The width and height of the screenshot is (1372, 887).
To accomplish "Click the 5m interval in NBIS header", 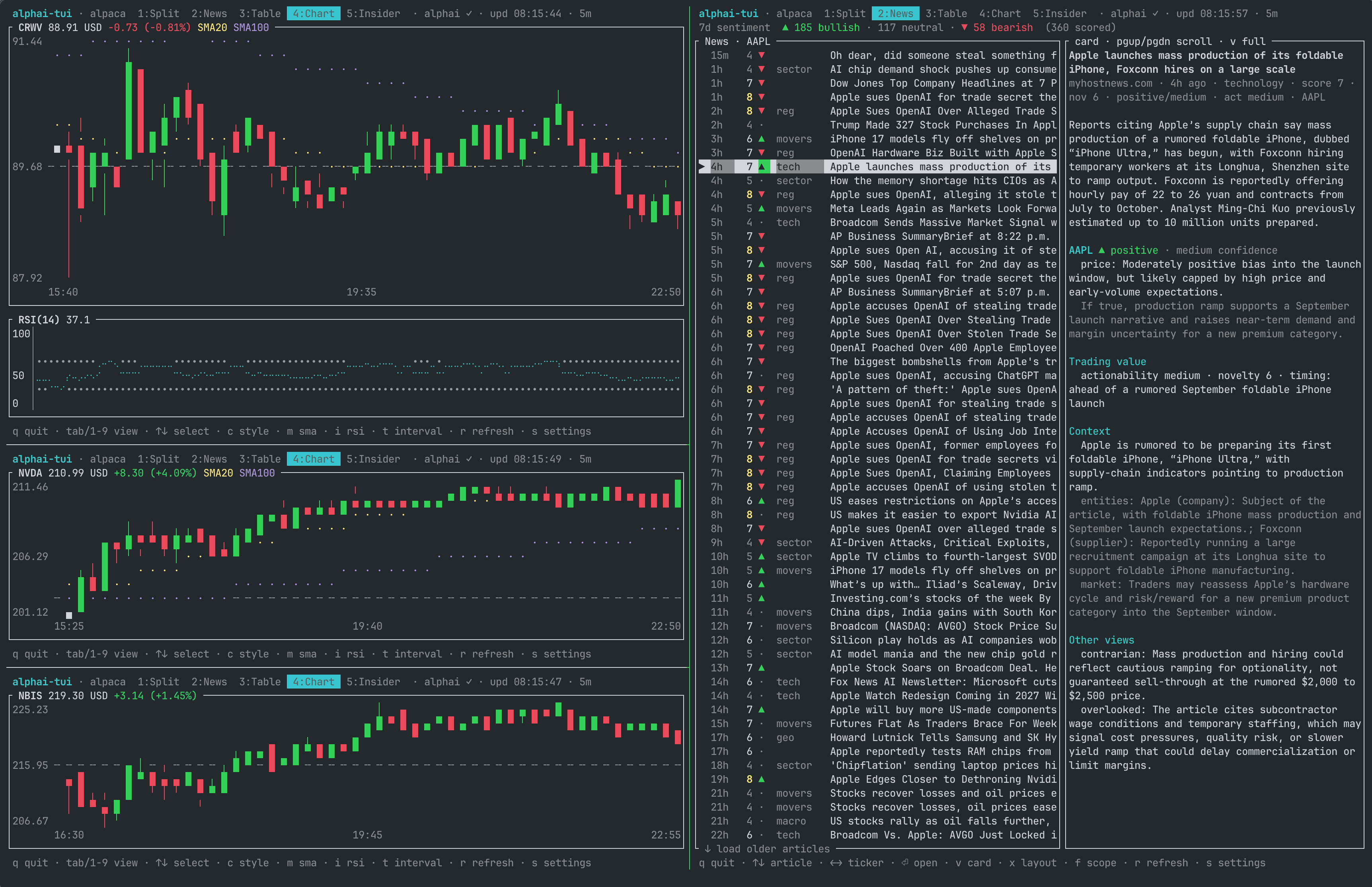I will click(585, 682).
